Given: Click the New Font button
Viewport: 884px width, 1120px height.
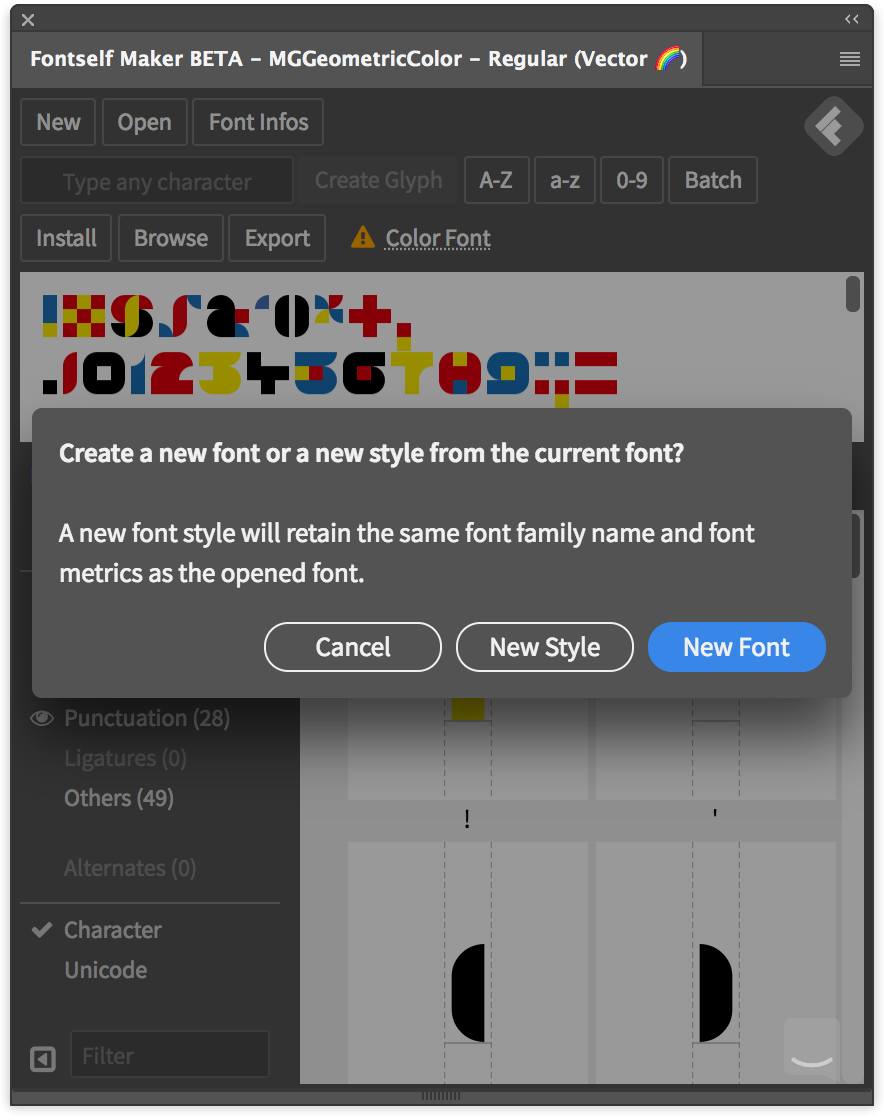Looking at the screenshot, I should pyautogui.click(x=736, y=646).
